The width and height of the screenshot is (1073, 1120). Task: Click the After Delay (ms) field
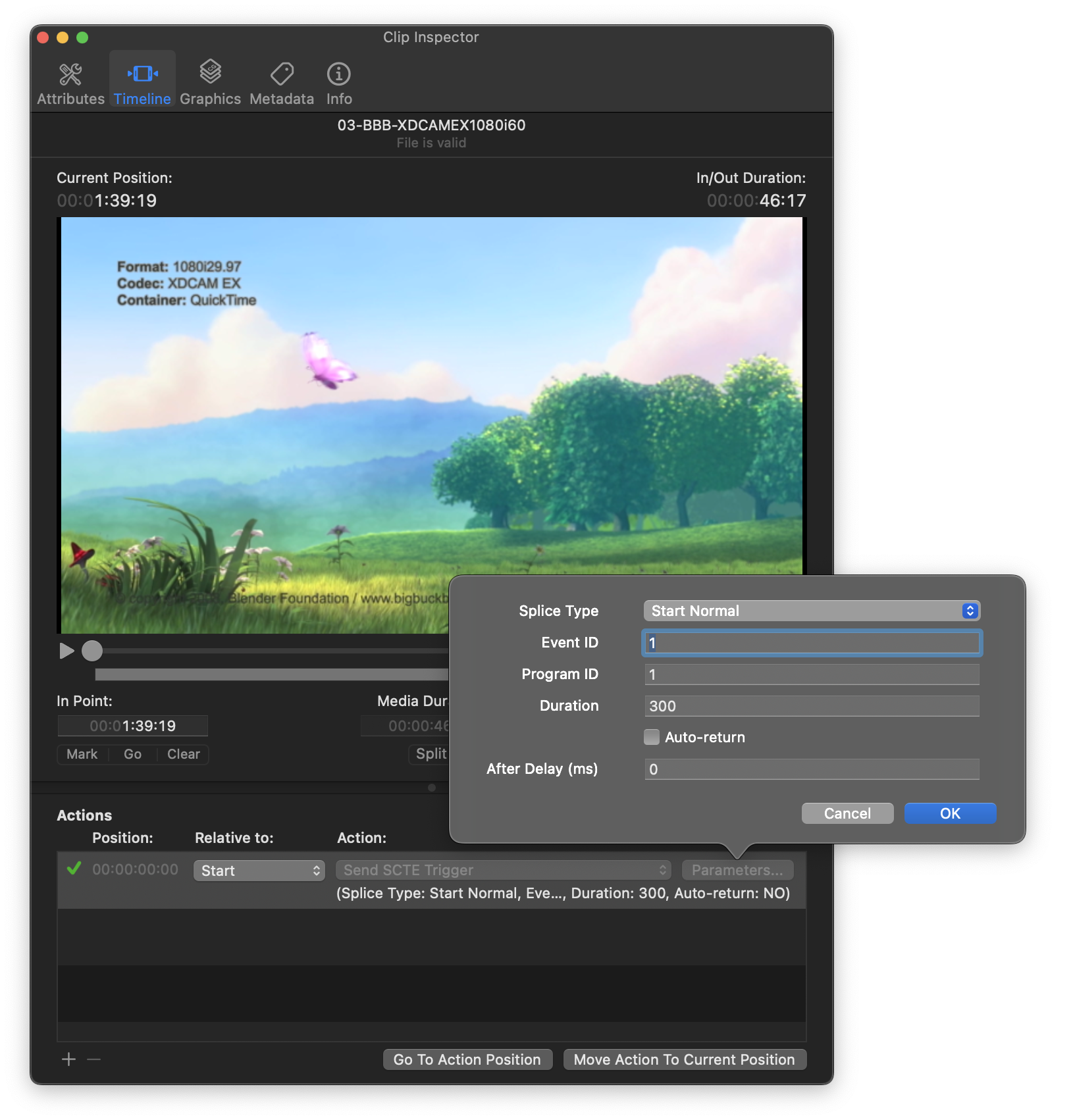point(812,769)
